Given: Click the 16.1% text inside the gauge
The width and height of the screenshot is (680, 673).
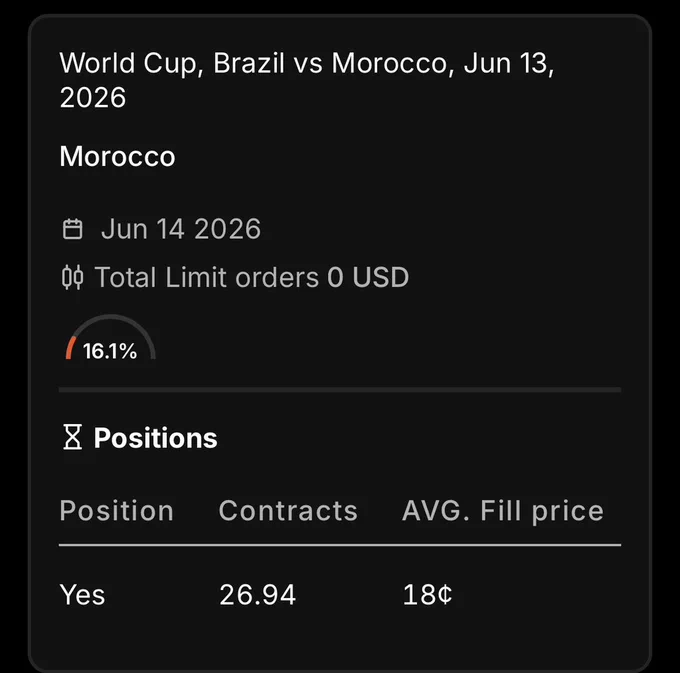Looking at the screenshot, I should [110, 351].
